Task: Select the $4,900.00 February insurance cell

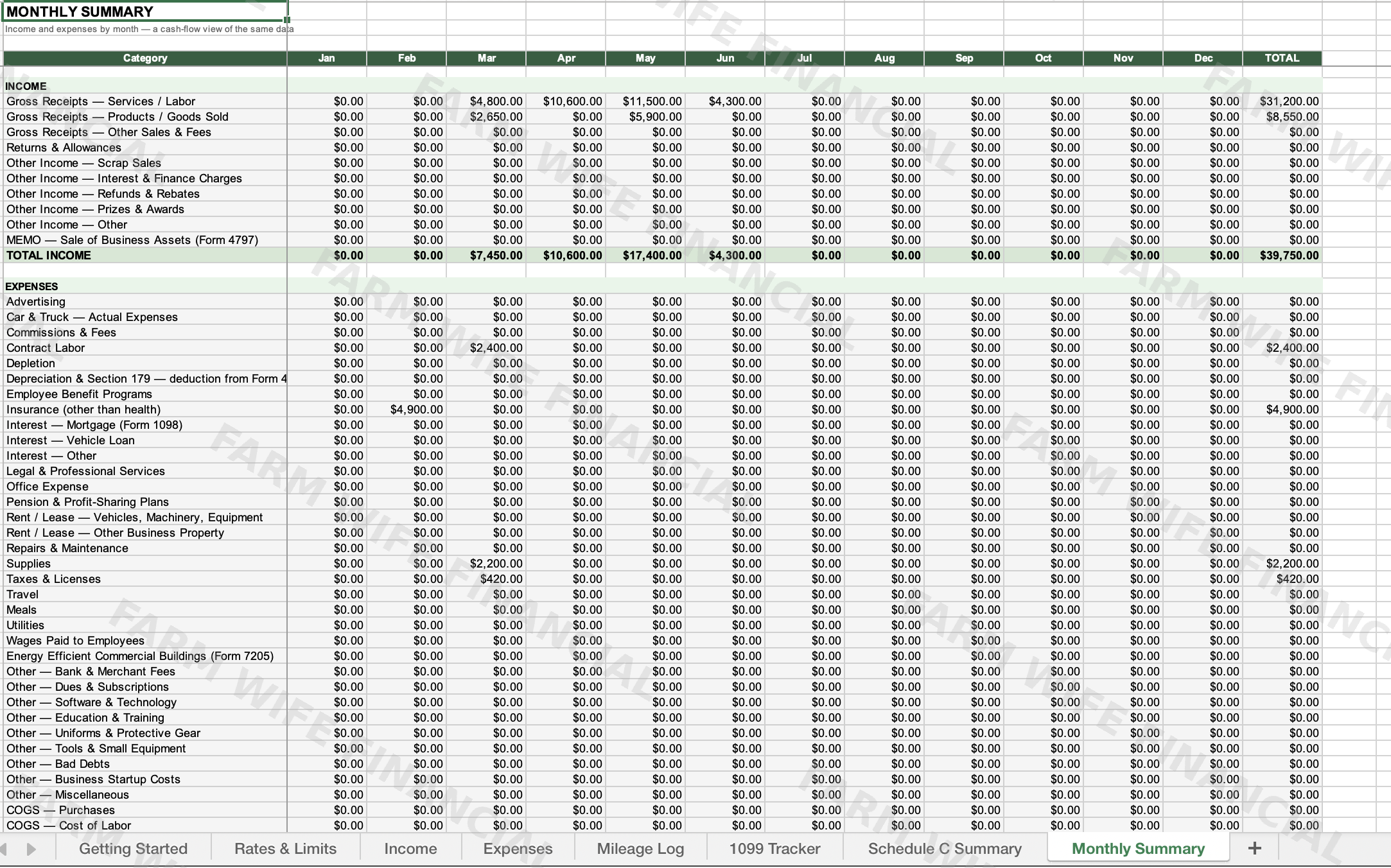Action: 407,410
